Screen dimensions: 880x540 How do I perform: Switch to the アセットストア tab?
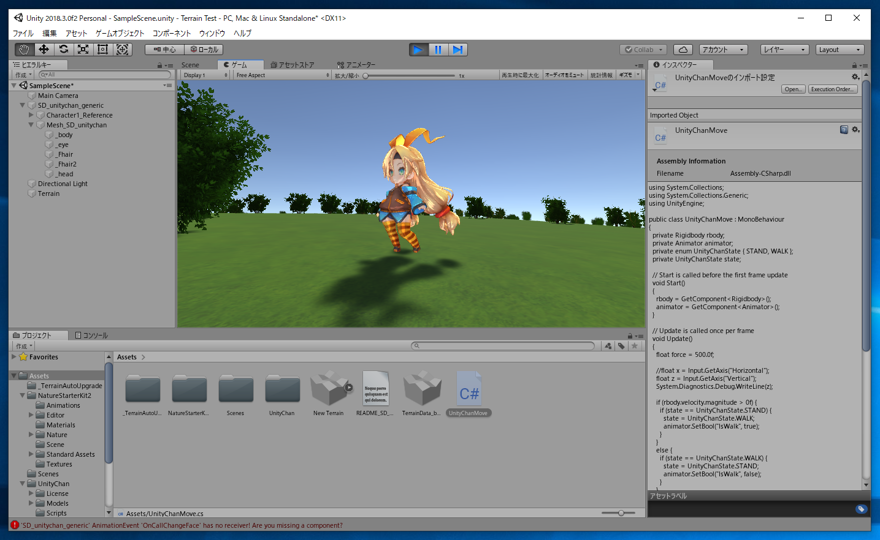(x=292, y=65)
